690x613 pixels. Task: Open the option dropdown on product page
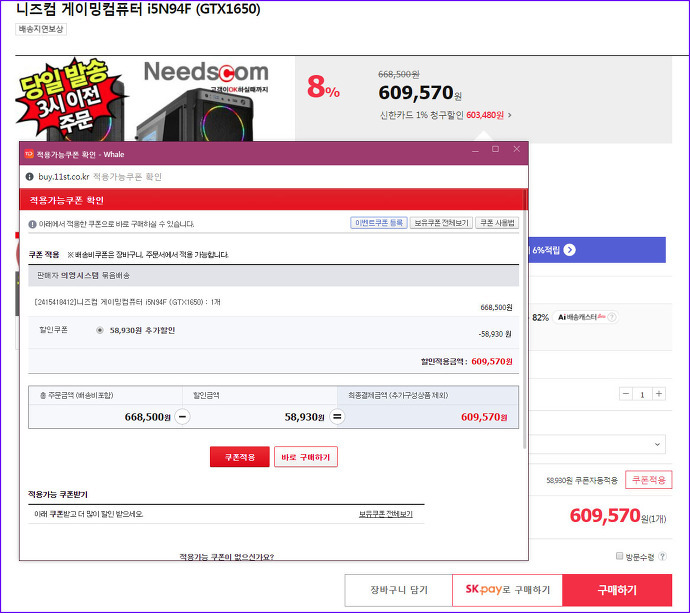click(x=598, y=444)
